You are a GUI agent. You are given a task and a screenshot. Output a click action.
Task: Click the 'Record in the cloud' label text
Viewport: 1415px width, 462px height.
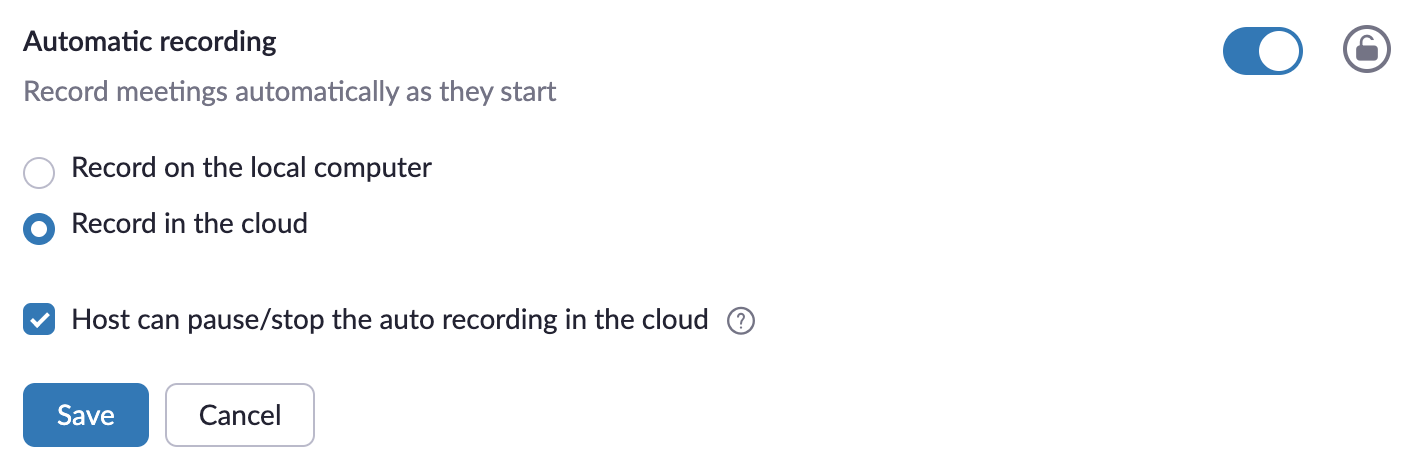(190, 223)
